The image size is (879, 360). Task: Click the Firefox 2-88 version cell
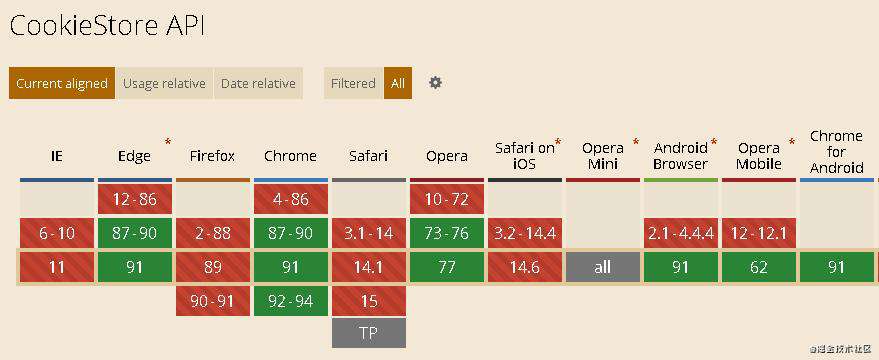coord(213,233)
